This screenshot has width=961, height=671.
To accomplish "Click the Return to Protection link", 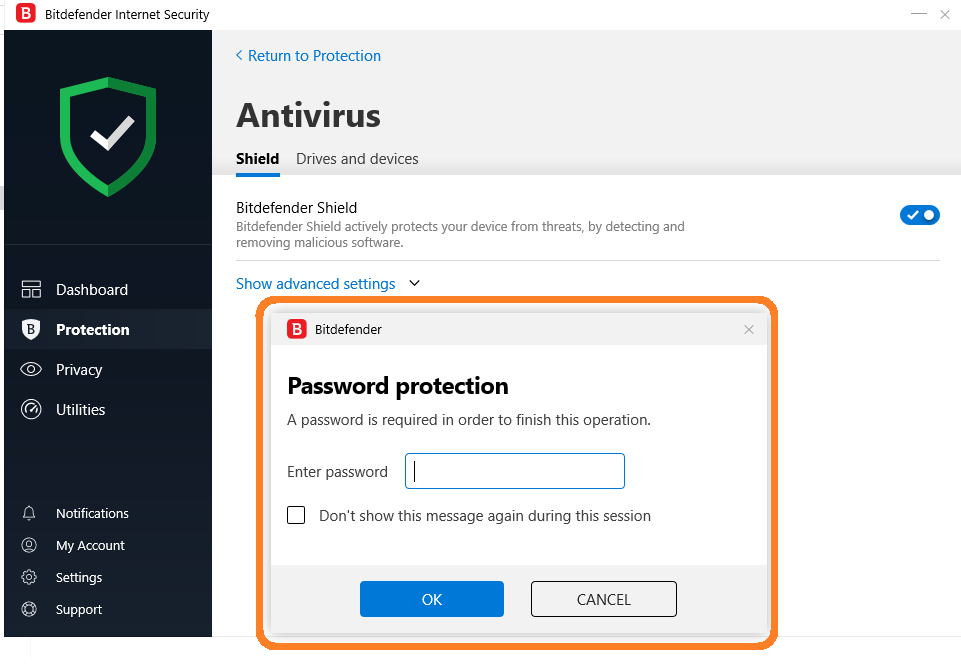I will [313, 56].
